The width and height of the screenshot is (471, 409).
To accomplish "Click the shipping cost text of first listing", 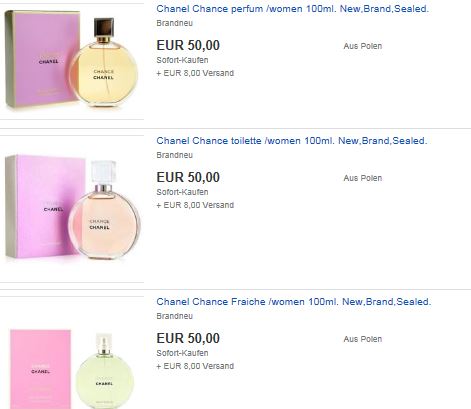I will coord(195,73).
